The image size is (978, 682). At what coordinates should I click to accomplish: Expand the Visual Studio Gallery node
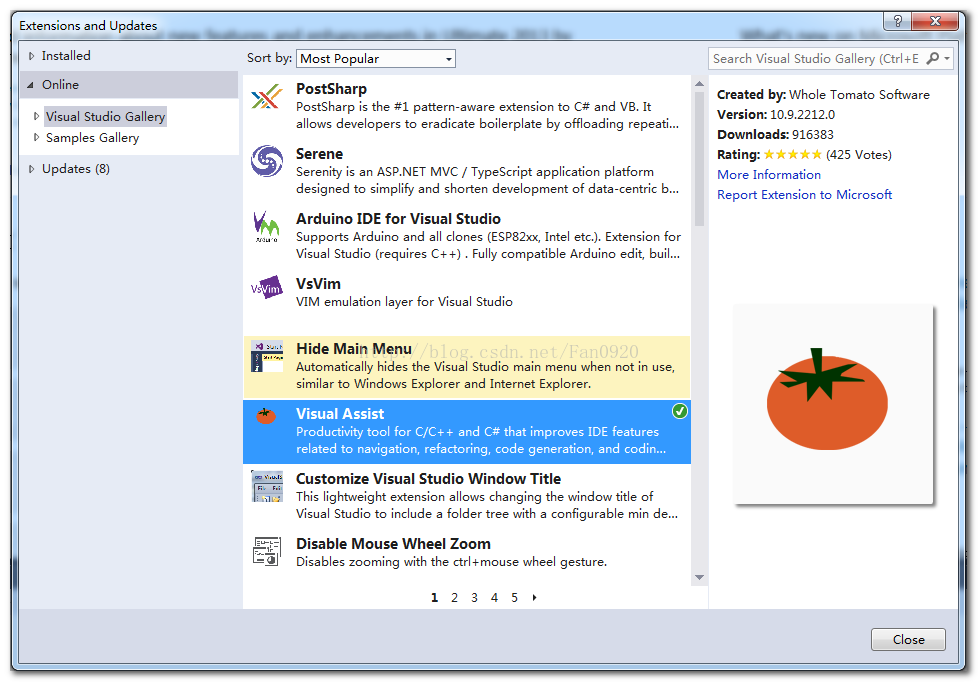point(36,116)
